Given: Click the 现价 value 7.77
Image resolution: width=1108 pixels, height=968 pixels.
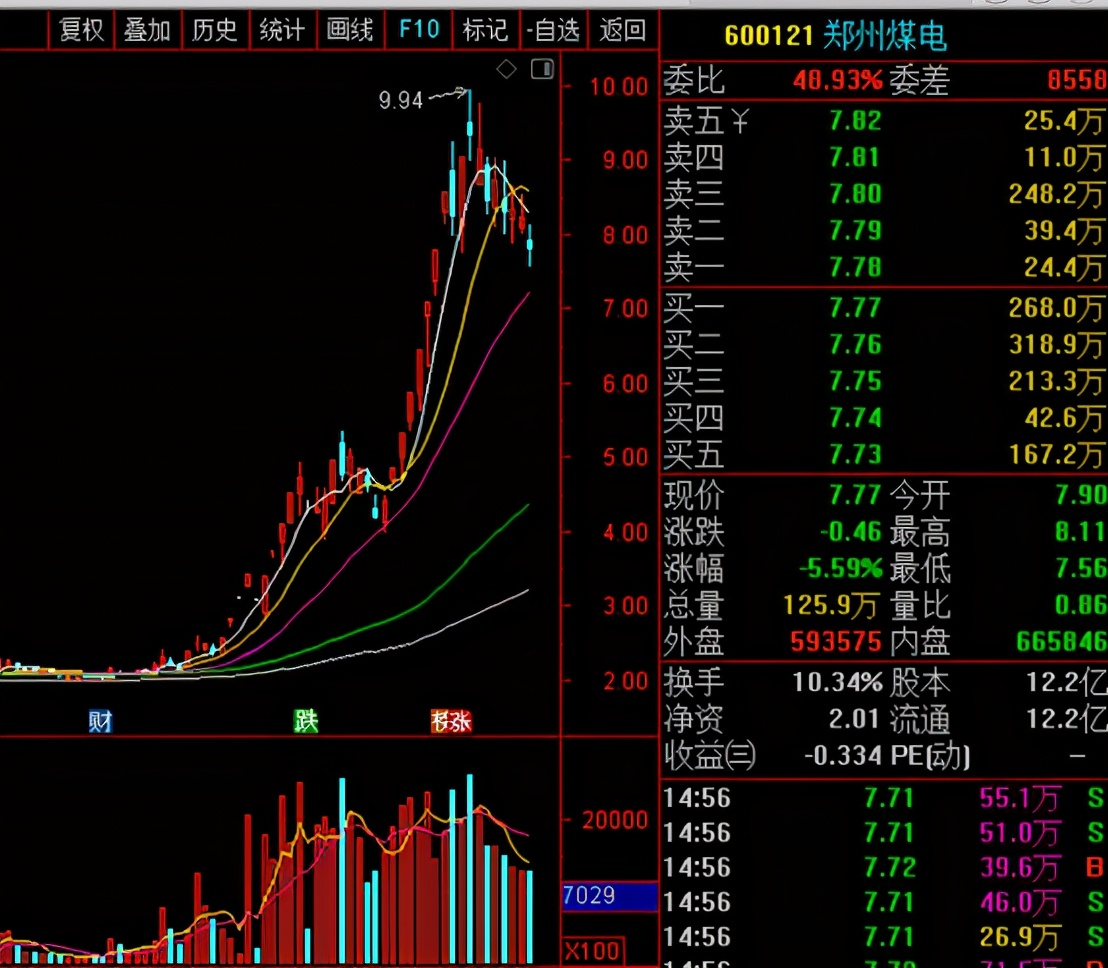Looking at the screenshot, I should pos(855,495).
